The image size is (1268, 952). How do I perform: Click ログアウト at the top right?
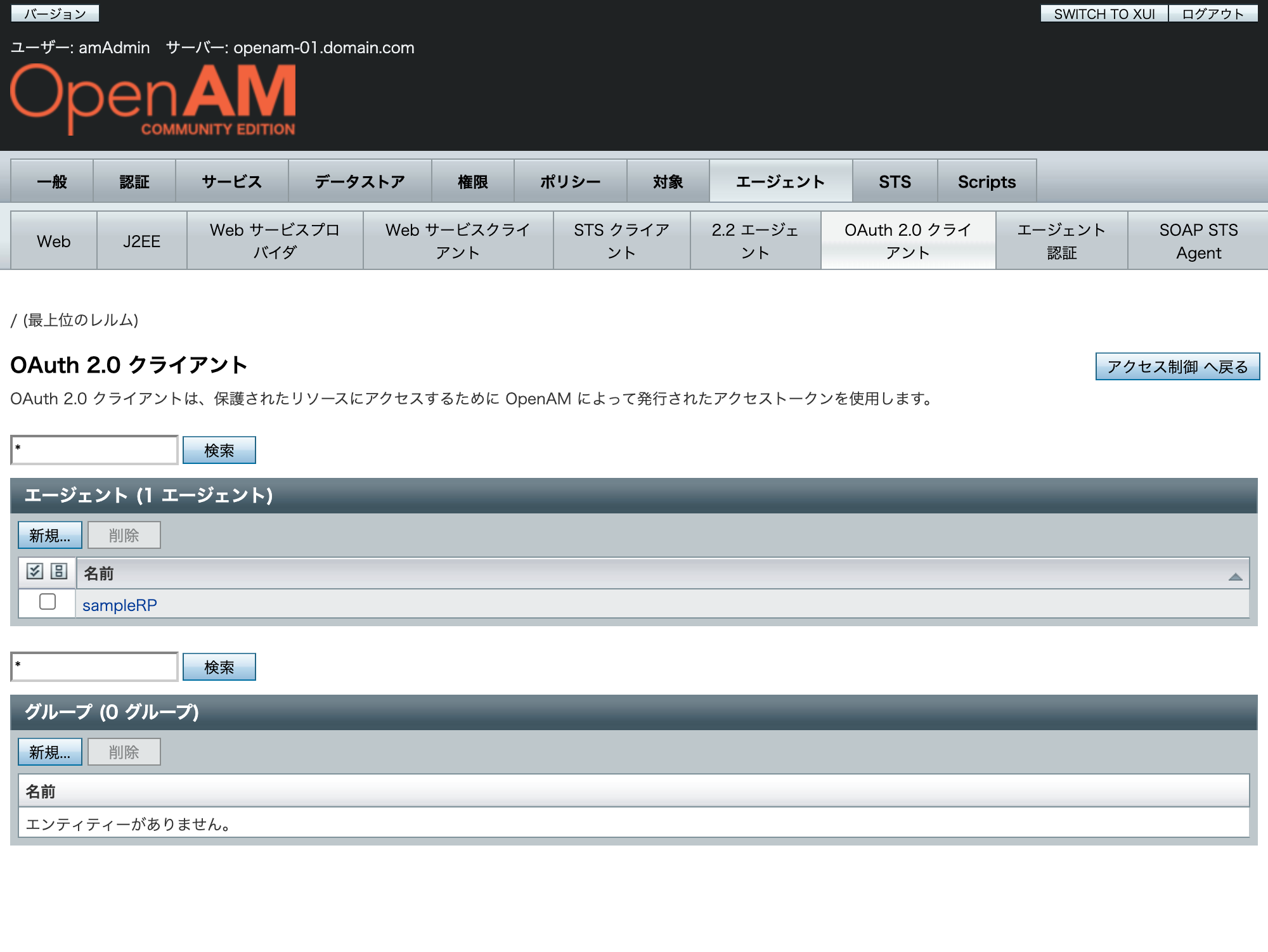1213,13
